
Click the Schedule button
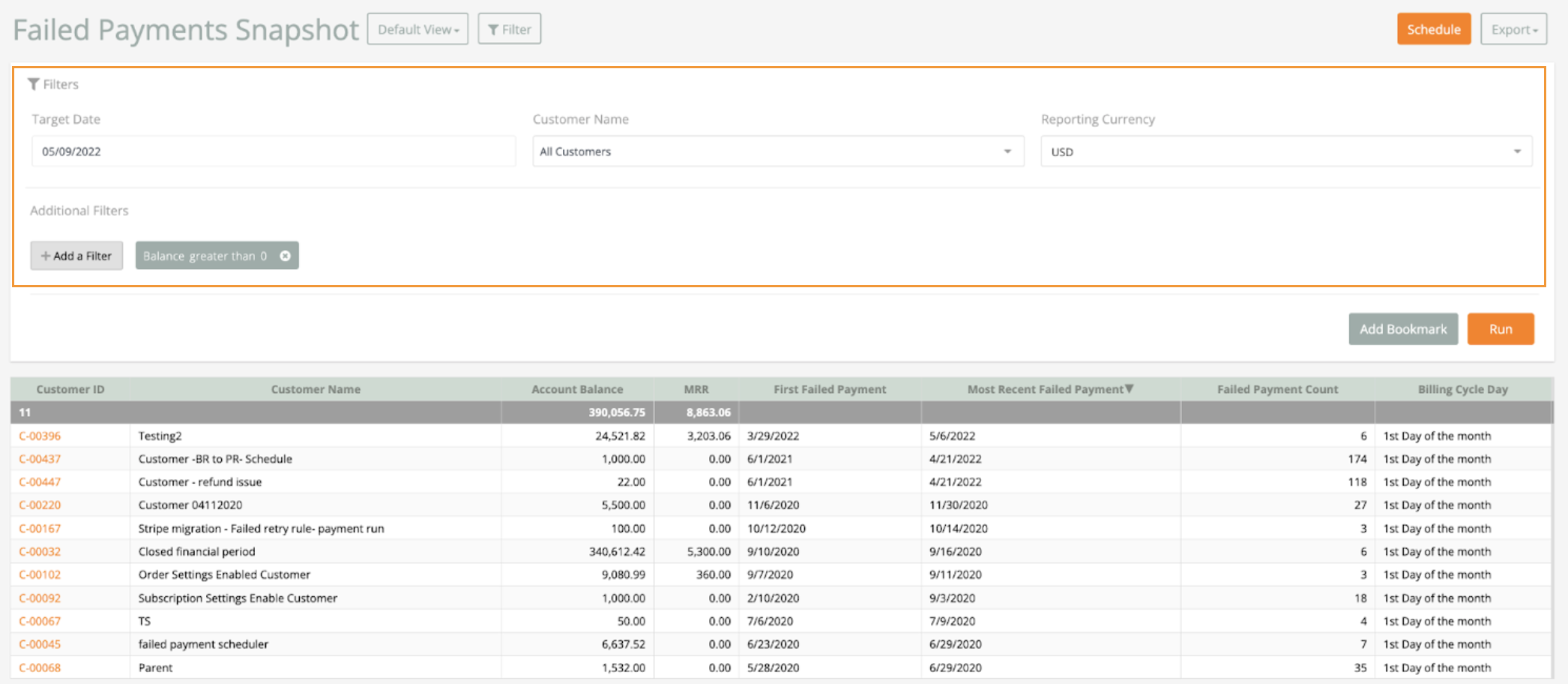(1434, 29)
